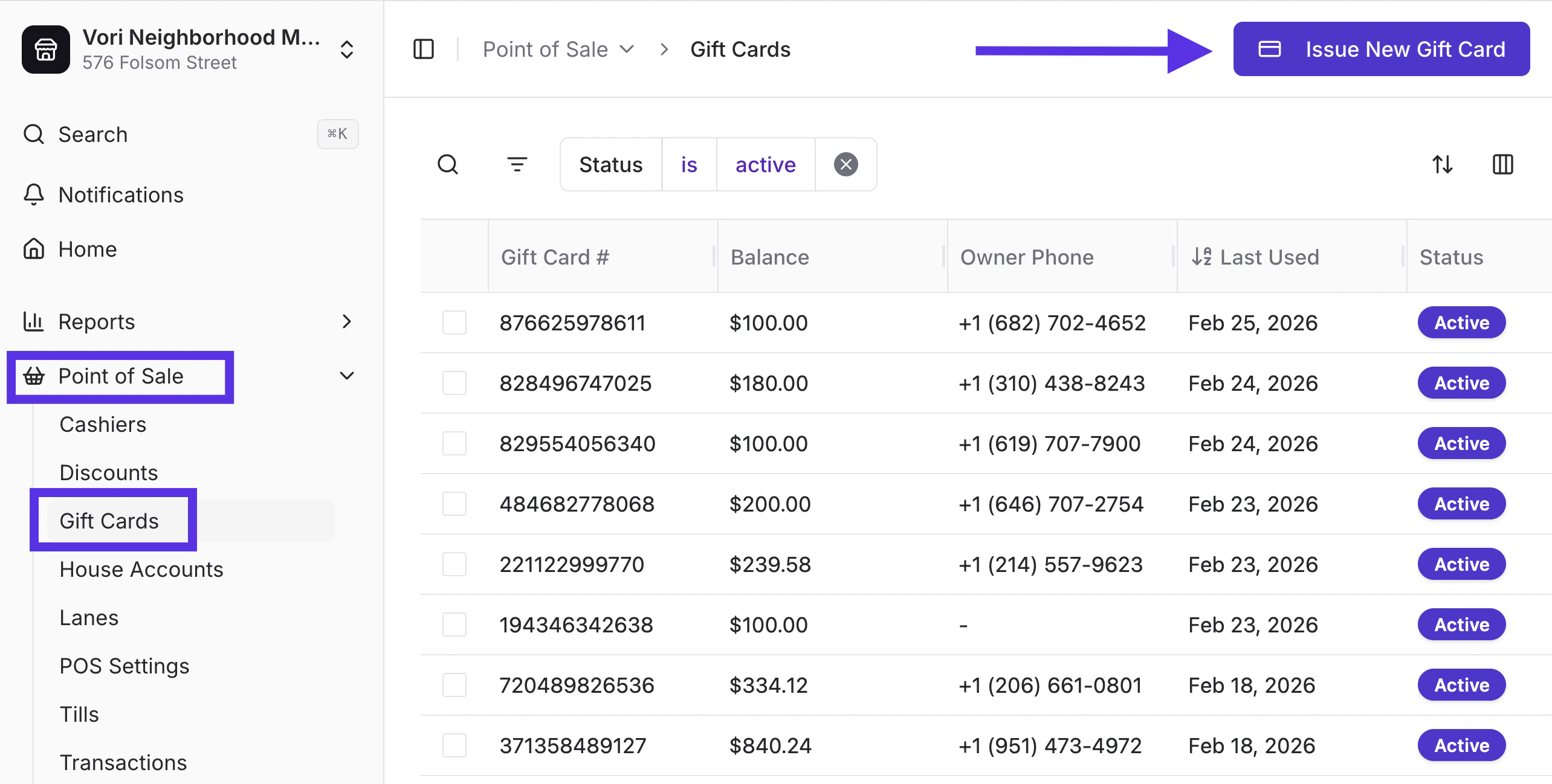Screen dimensions: 1552x784
Task: Remove the Status active filter
Action: pos(846,164)
